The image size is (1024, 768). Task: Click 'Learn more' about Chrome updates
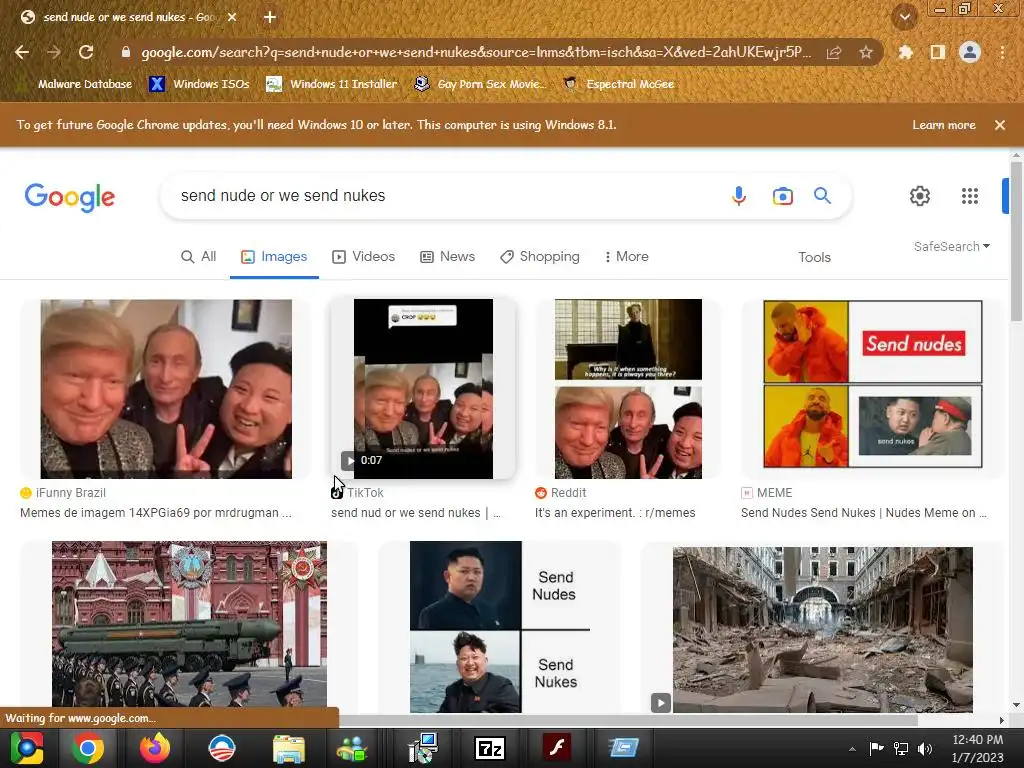coord(944,125)
